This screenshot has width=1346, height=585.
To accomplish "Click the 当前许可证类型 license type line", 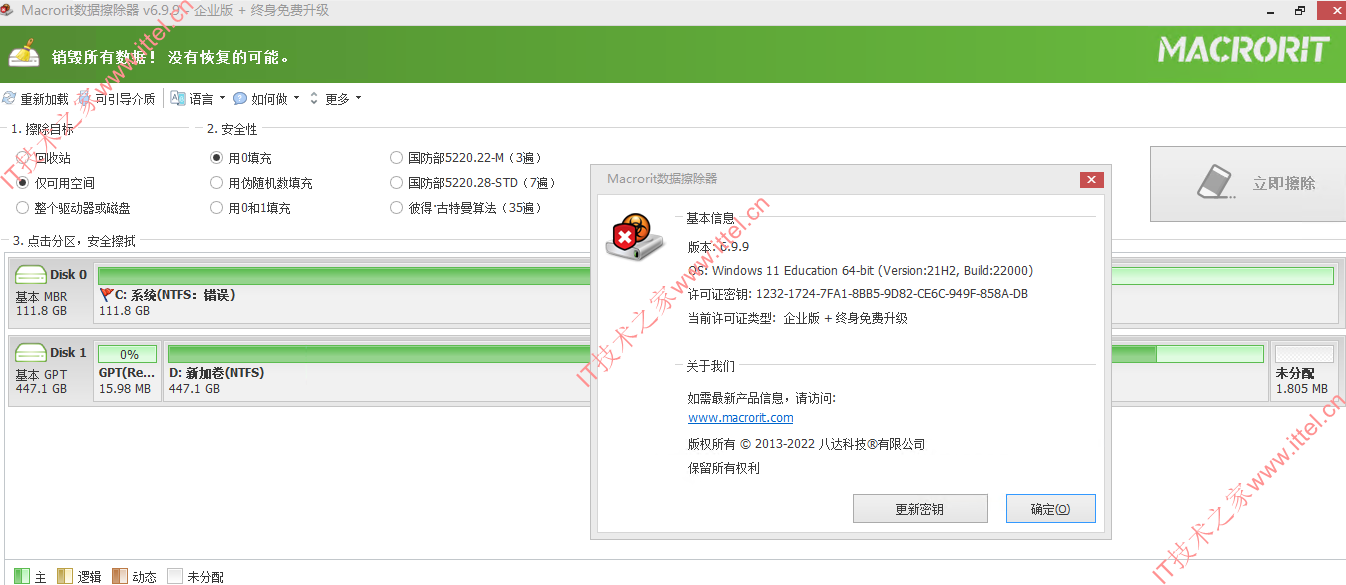I will pyautogui.click(x=798, y=318).
